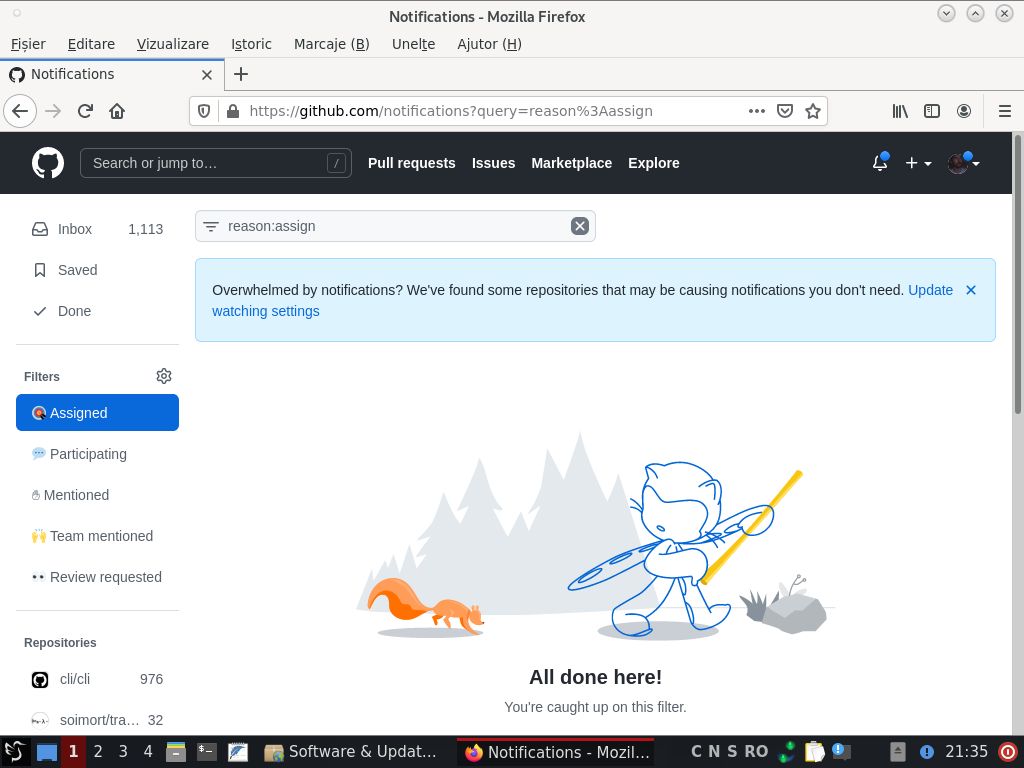This screenshot has width=1024, height=768.
Task: Expand the plus create-new dropdown
Action: (x=918, y=163)
